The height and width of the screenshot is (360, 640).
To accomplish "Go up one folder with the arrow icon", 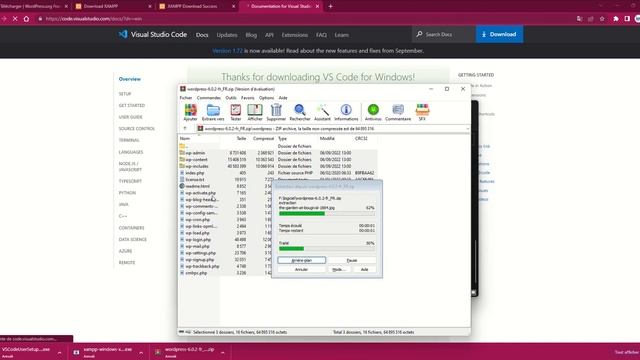I will [x=185, y=129].
